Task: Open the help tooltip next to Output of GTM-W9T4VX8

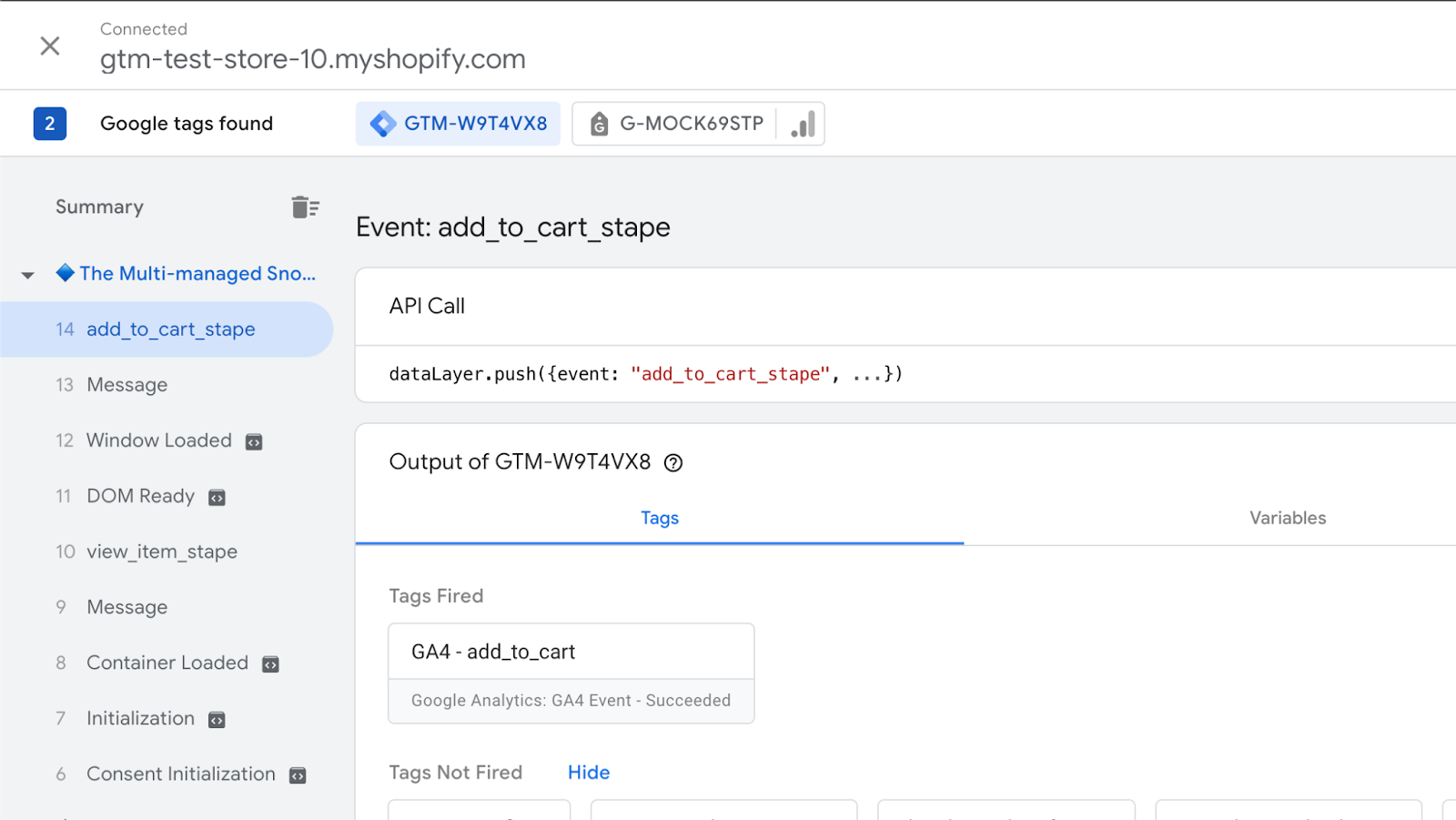Action: (672, 462)
